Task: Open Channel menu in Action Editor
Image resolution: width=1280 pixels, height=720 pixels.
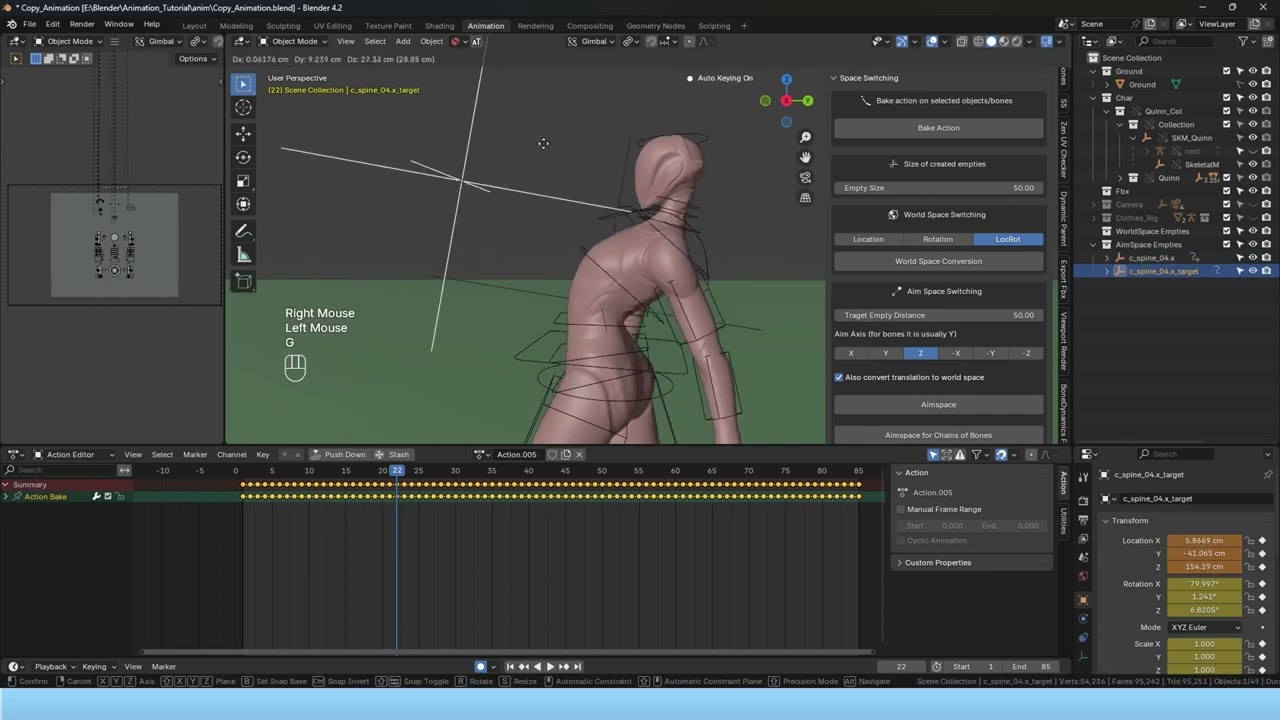Action: (231, 454)
